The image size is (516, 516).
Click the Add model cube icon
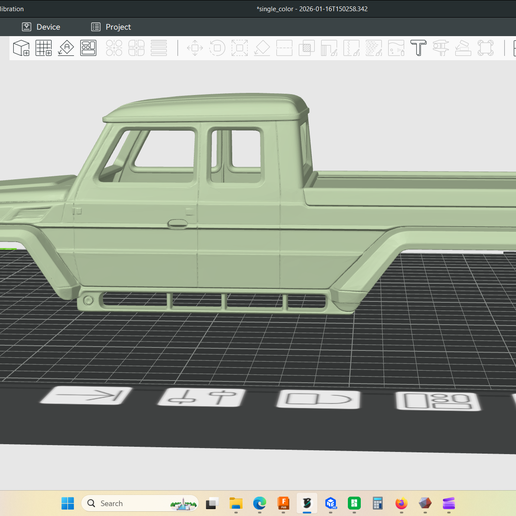coord(21,48)
